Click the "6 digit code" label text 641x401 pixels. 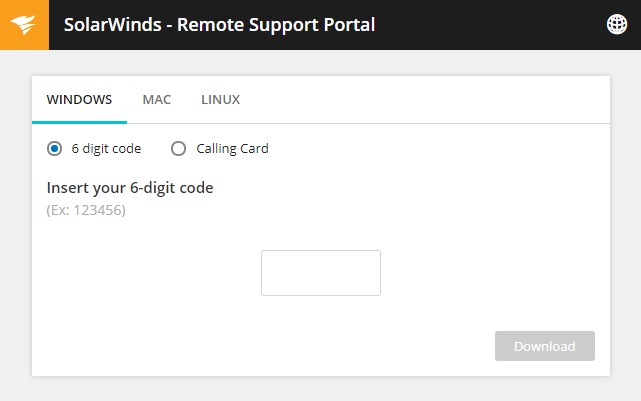pyautogui.click(x=106, y=148)
